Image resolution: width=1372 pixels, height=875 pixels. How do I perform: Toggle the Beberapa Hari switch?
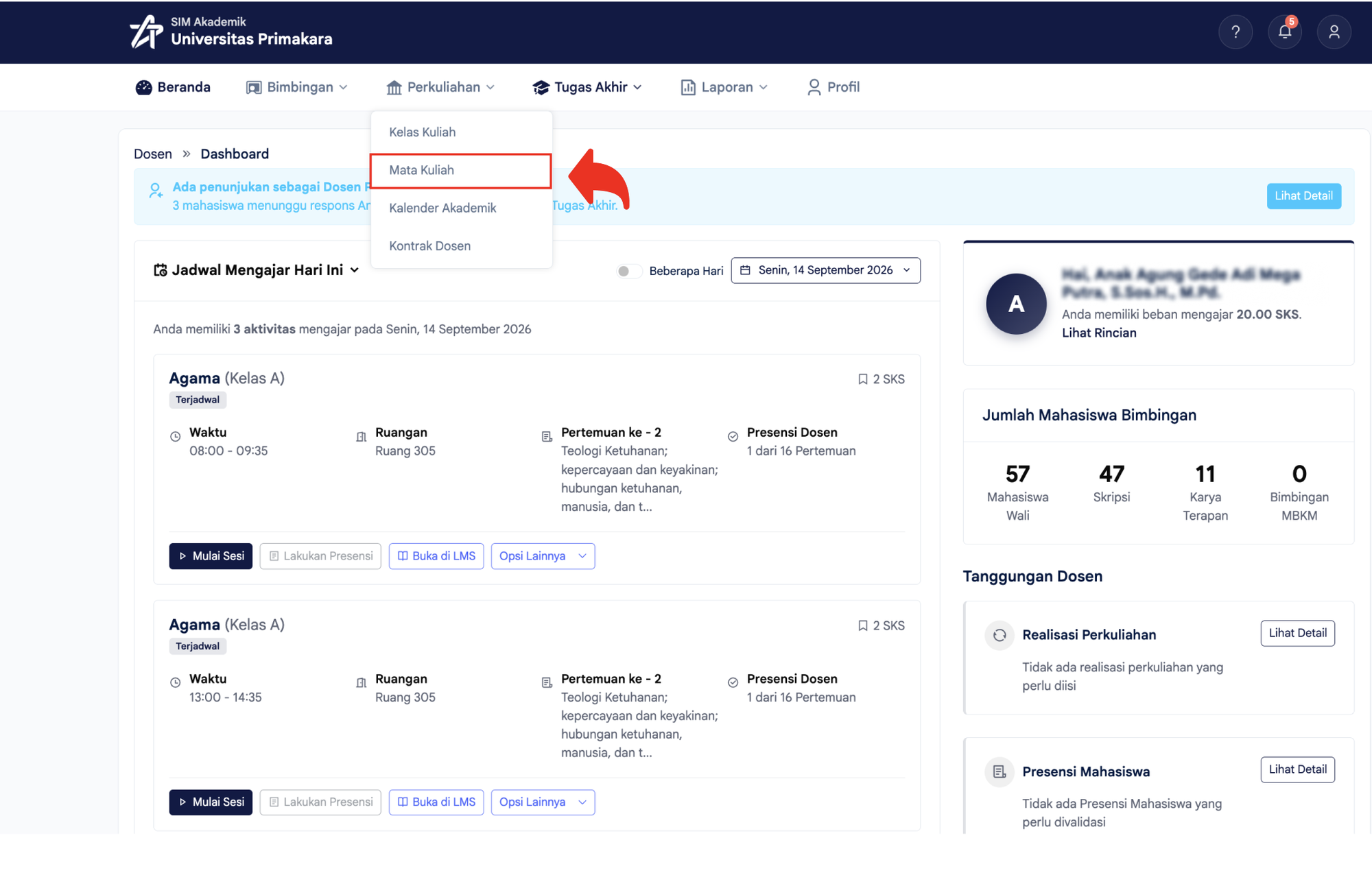click(628, 271)
